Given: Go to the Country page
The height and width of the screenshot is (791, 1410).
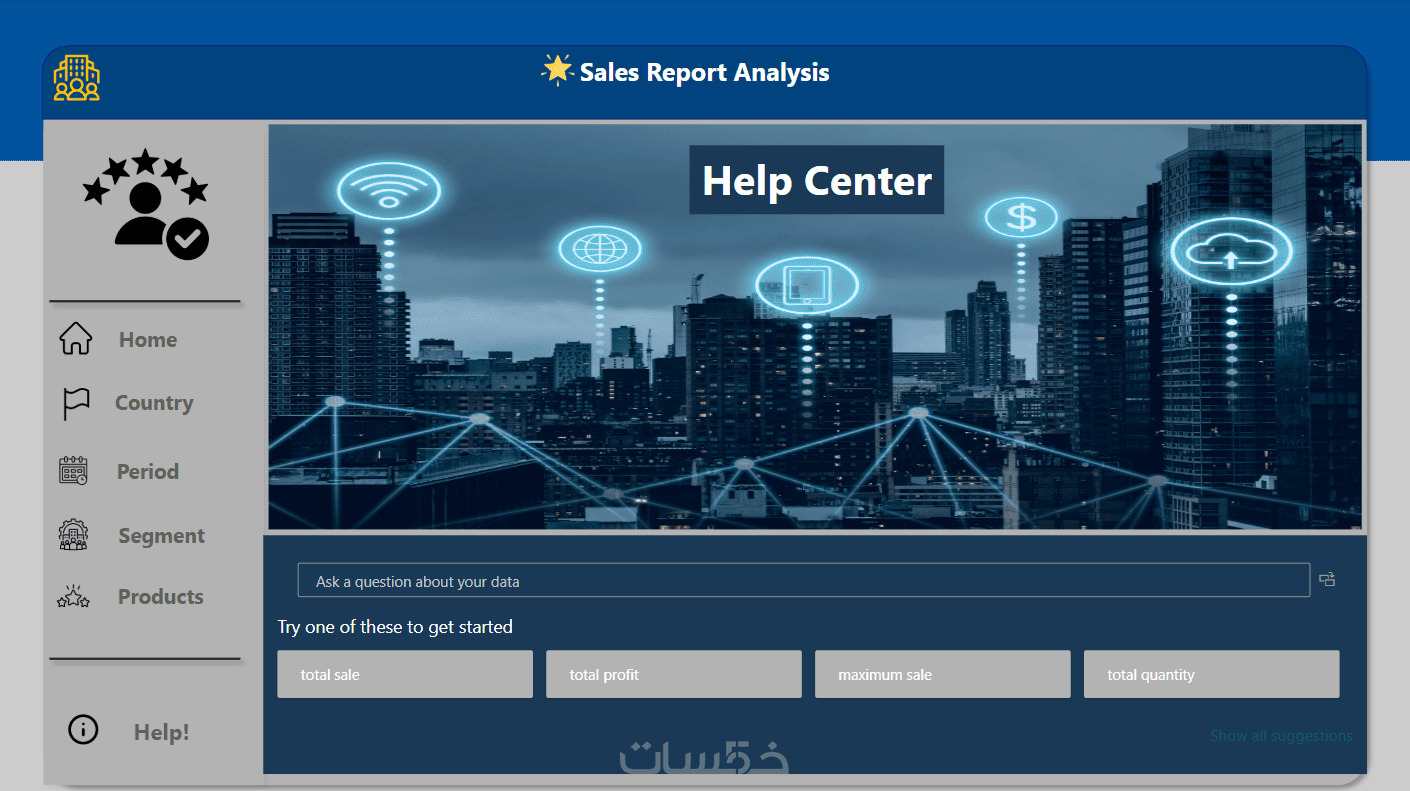Looking at the screenshot, I should (154, 403).
